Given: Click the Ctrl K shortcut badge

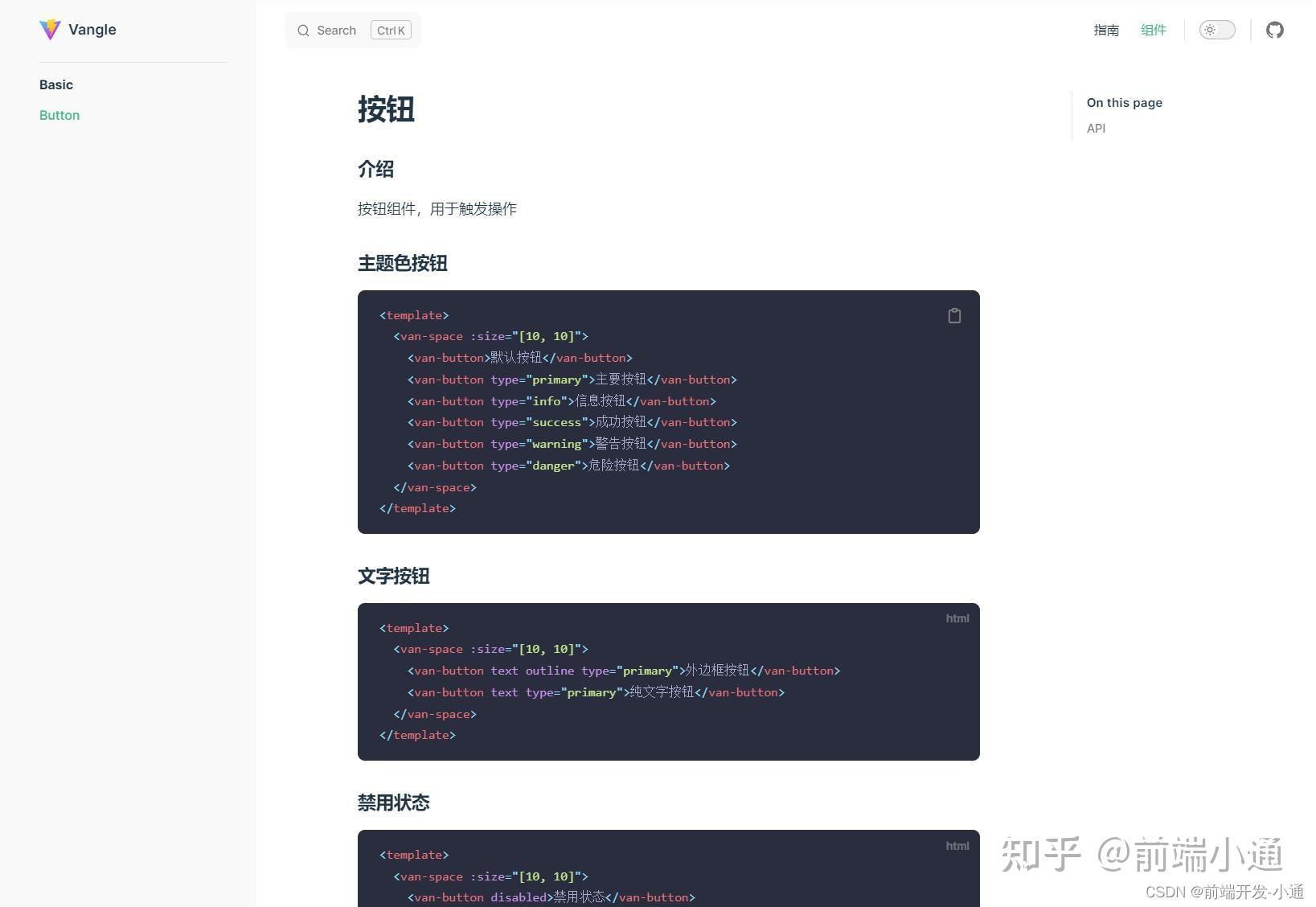Looking at the screenshot, I should [x=391, y=30].
